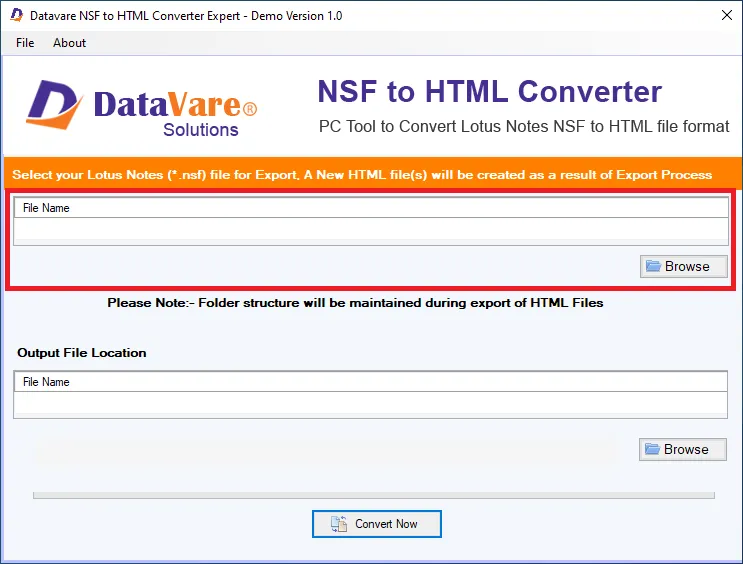
Task: Click the conversion progress bar
Action: coord(374,495)
